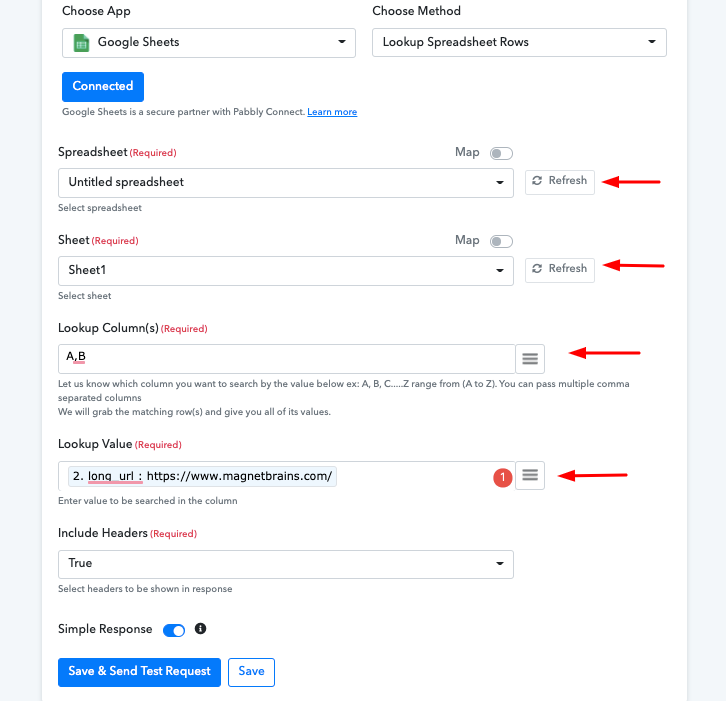Expand the Sheet1 dropdown
Image resolution: width=726 pixels, height=701 pixels.
[285, 271]
